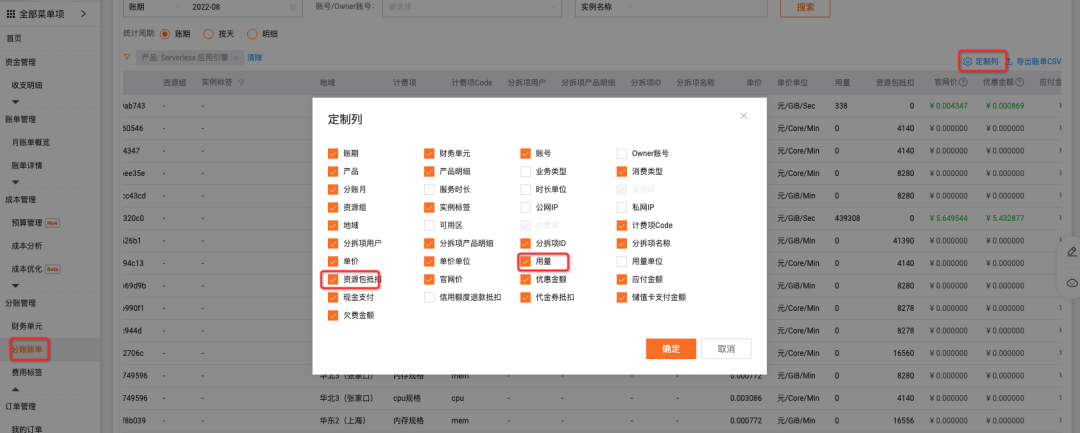
Task: Click the filter icon beside 实例标签 header
Action: 241,82
